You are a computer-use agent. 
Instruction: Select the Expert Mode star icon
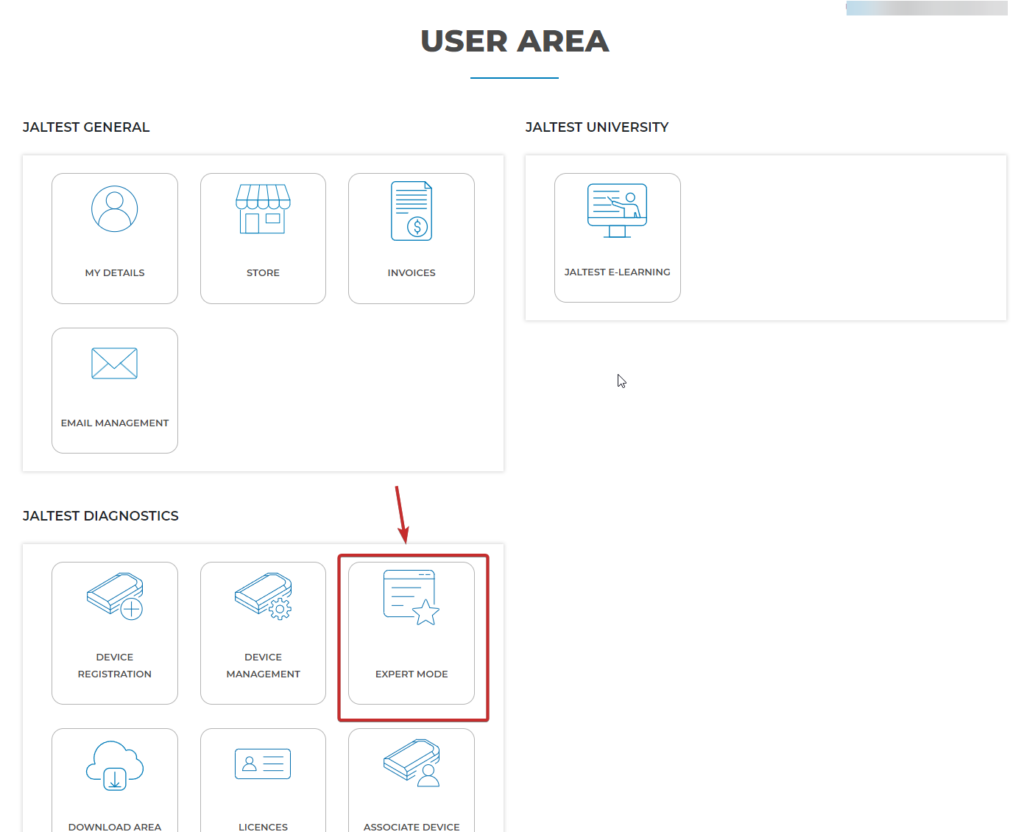pyautogui.click(x=411, y=598)
